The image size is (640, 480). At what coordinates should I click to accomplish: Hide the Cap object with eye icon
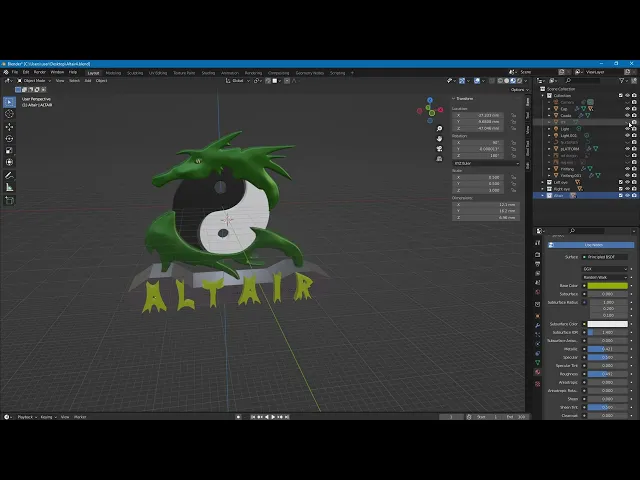tap(627, 109)
